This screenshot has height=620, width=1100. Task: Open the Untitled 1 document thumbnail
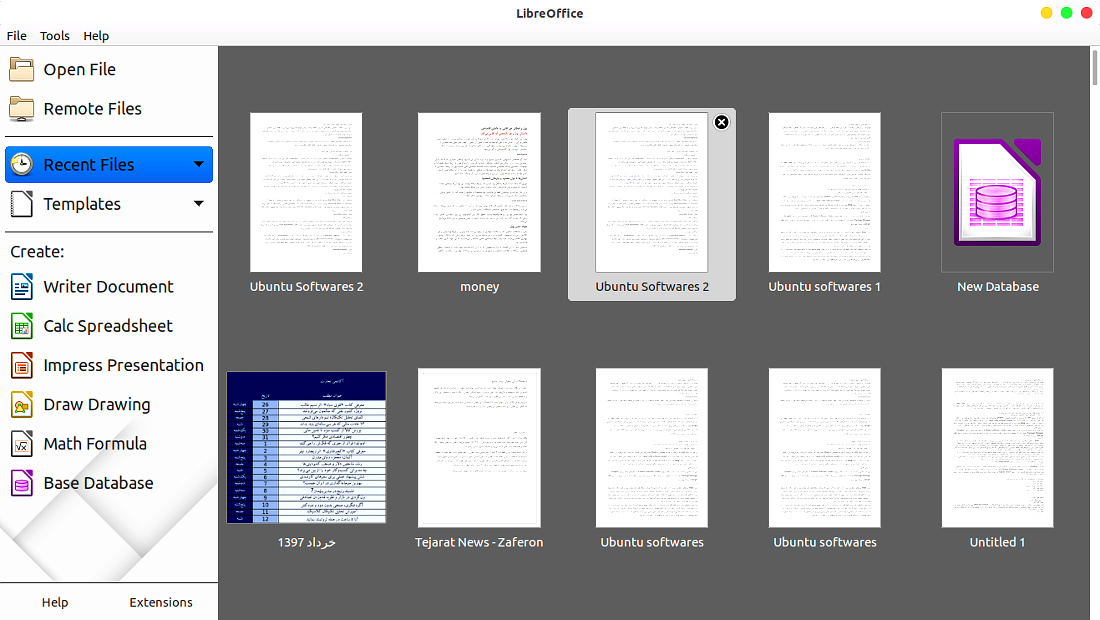(997, 447)
